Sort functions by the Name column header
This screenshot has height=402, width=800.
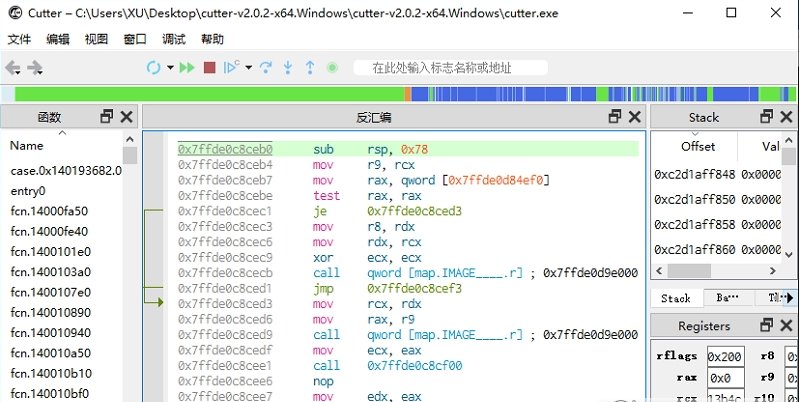click(x=27, y=145)
